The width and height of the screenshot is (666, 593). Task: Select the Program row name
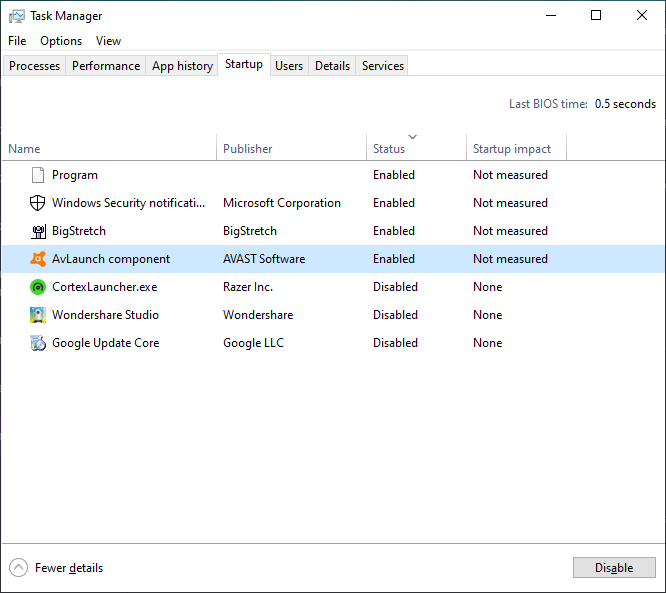75,175
